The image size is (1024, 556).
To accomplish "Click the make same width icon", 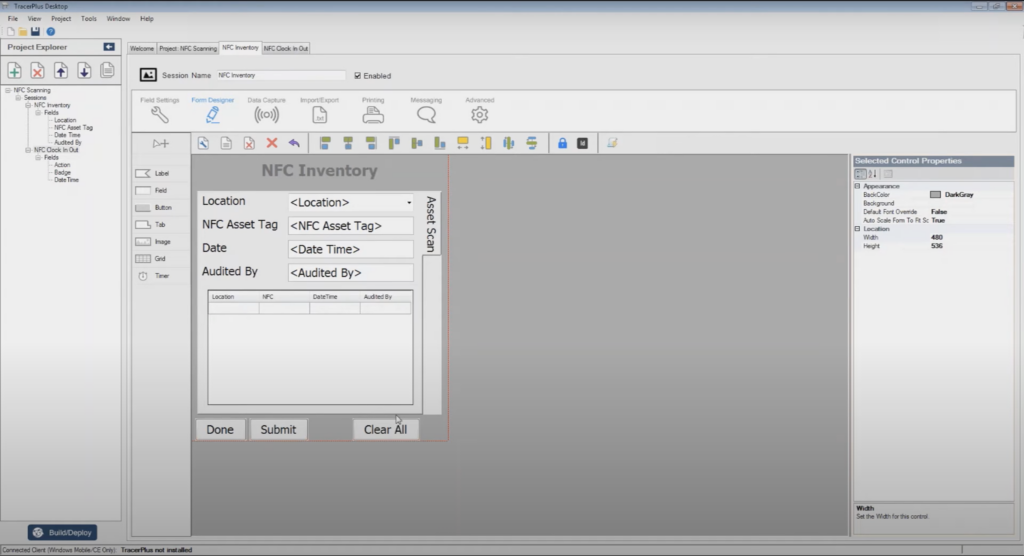I will (x=463, y=143).
